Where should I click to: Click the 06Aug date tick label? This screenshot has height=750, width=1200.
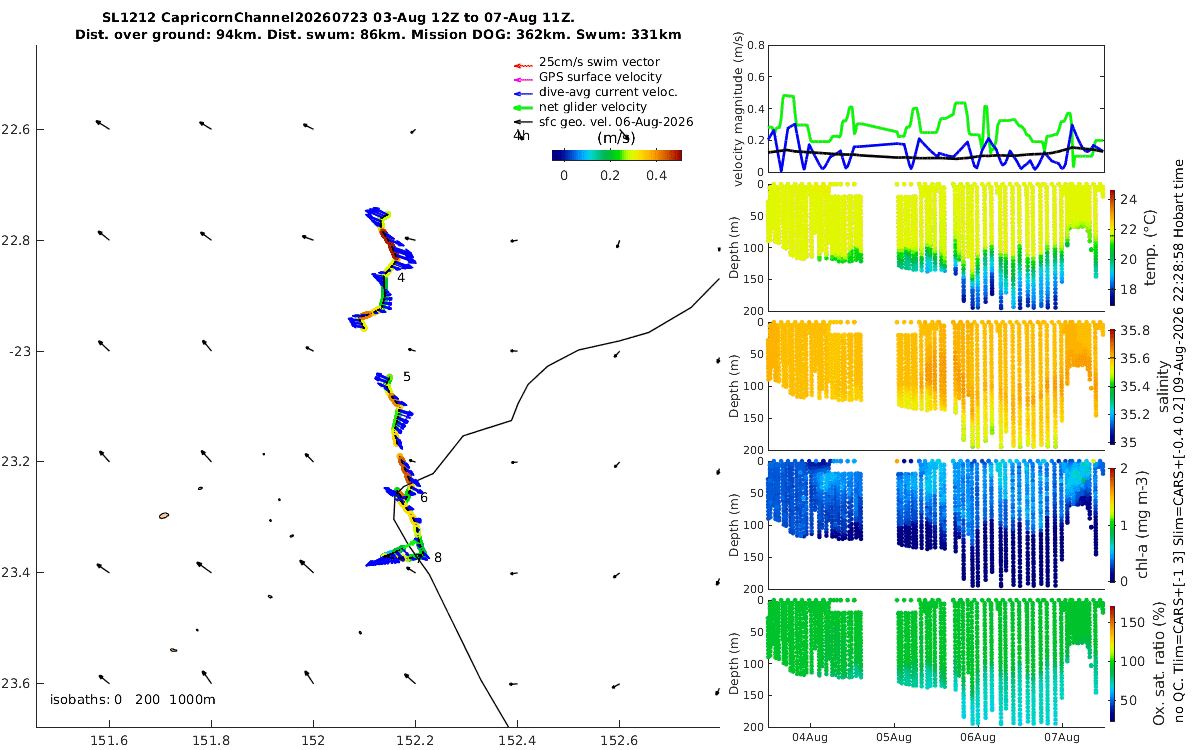point(977,738)
